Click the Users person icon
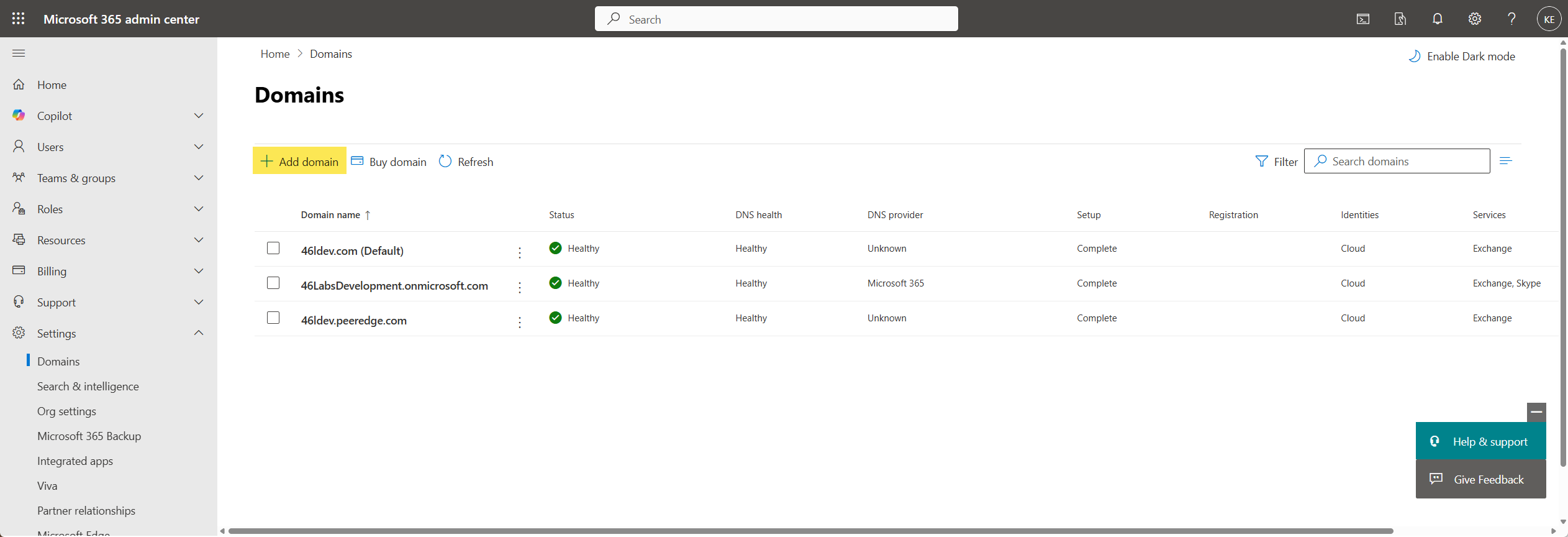This screenshot has height=537, width=1568. pyautogui.click(x=19, y=147)
